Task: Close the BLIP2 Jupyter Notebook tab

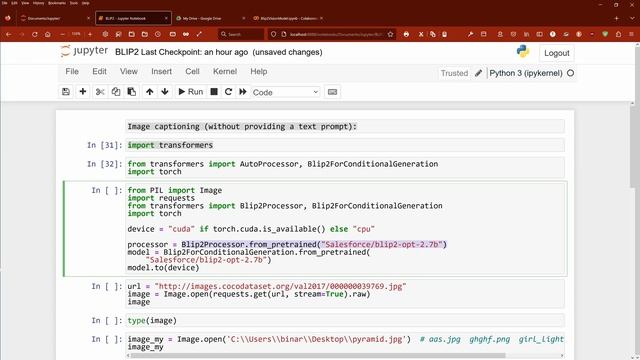Action: tap(166, 18)
